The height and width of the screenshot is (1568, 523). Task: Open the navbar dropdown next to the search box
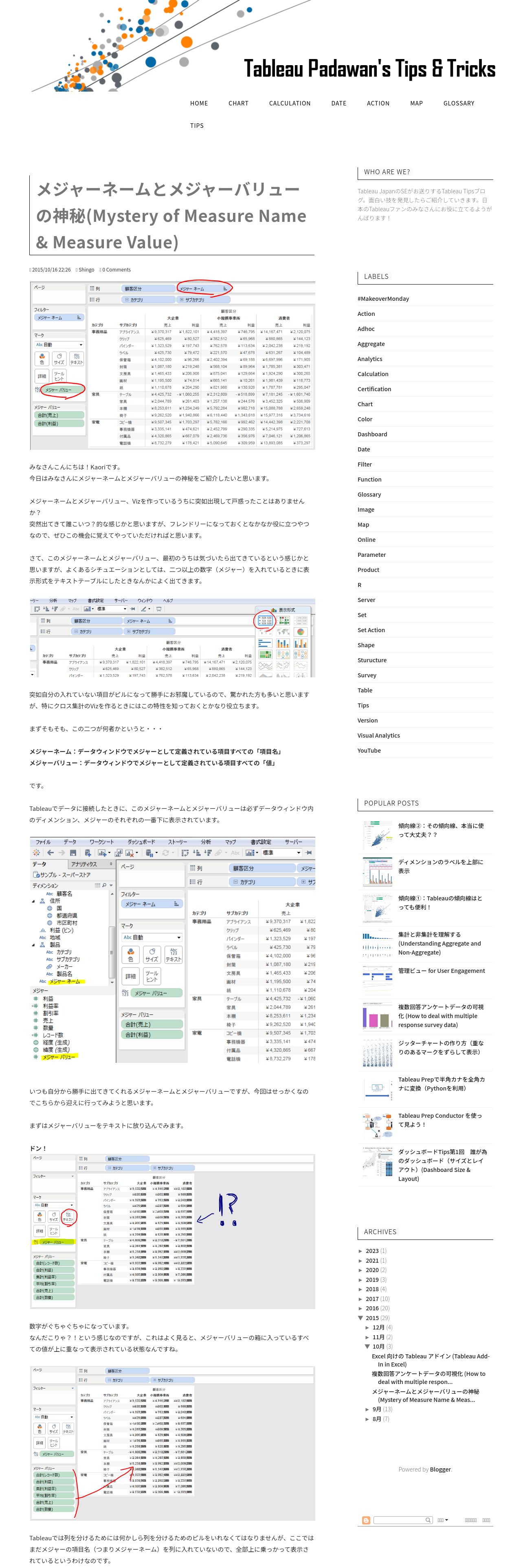[x=443, y=1520]
